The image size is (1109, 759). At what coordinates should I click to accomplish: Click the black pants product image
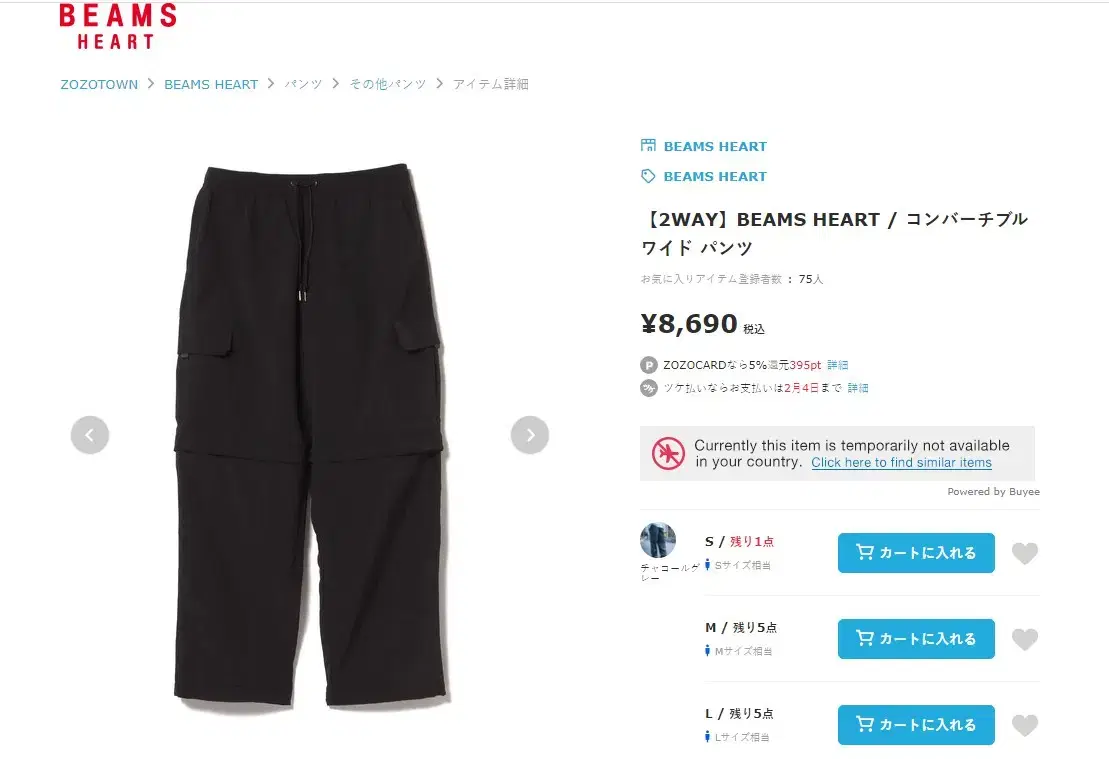[x=309, y=435]
